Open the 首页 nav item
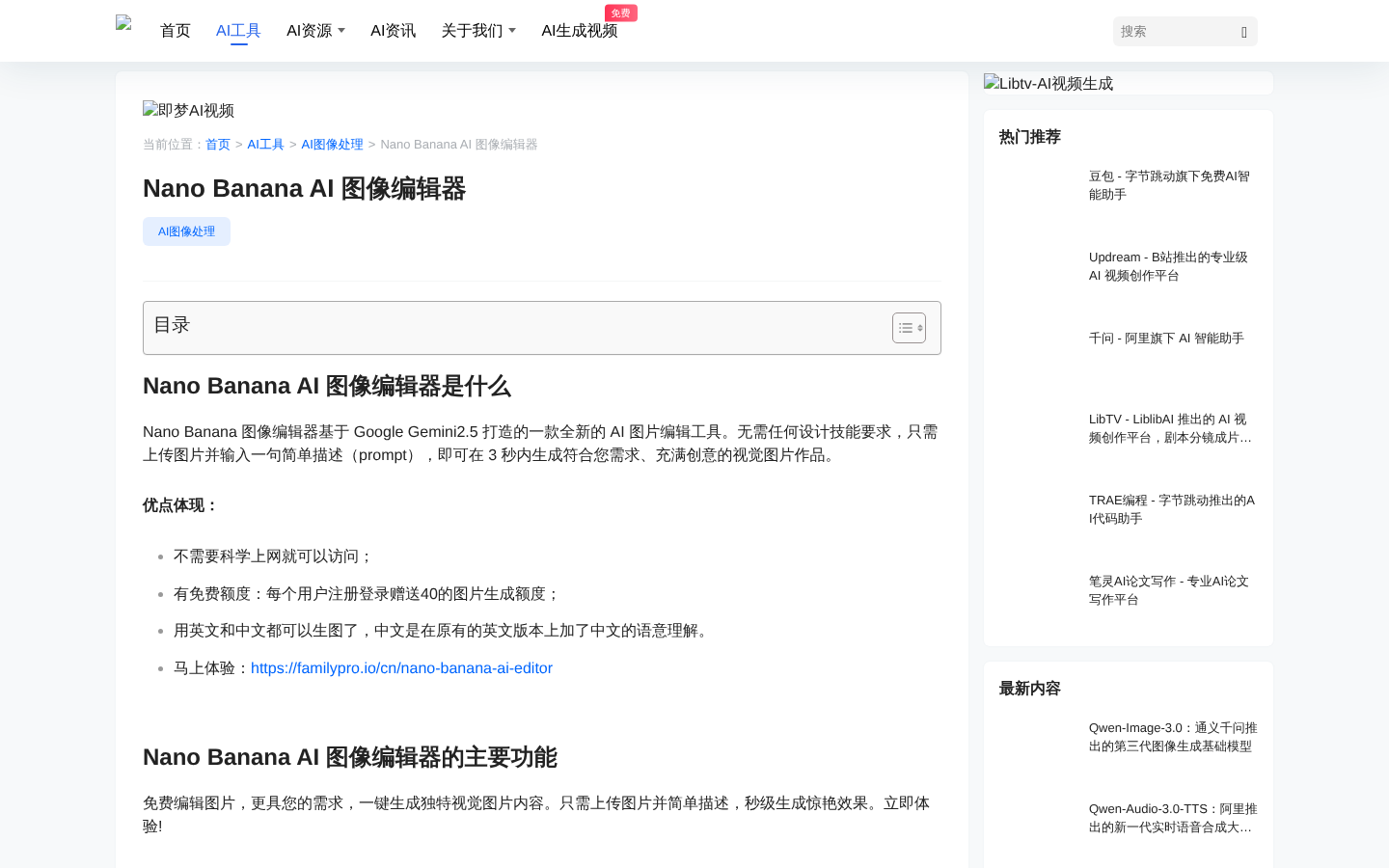This screenshot has height=868, width=1389. pyautogui.click(x=176, y=31)
